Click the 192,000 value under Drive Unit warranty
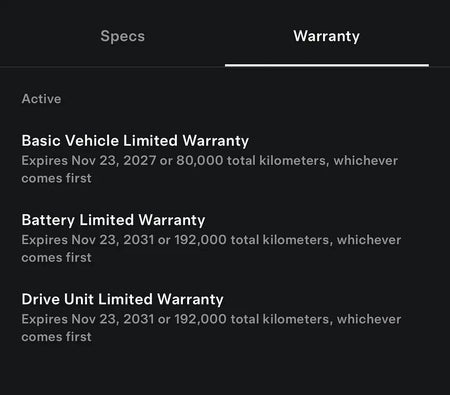 (200, 319)
